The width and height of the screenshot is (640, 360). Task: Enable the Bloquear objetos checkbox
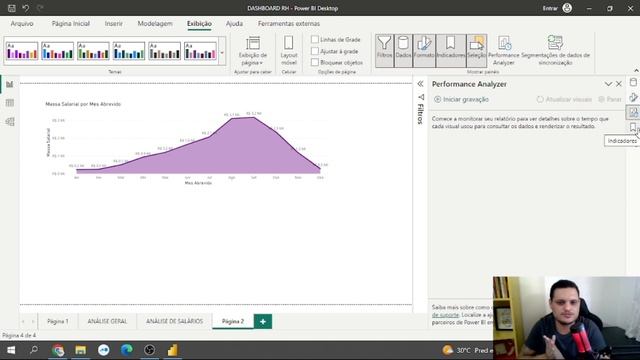coord(315,62)
